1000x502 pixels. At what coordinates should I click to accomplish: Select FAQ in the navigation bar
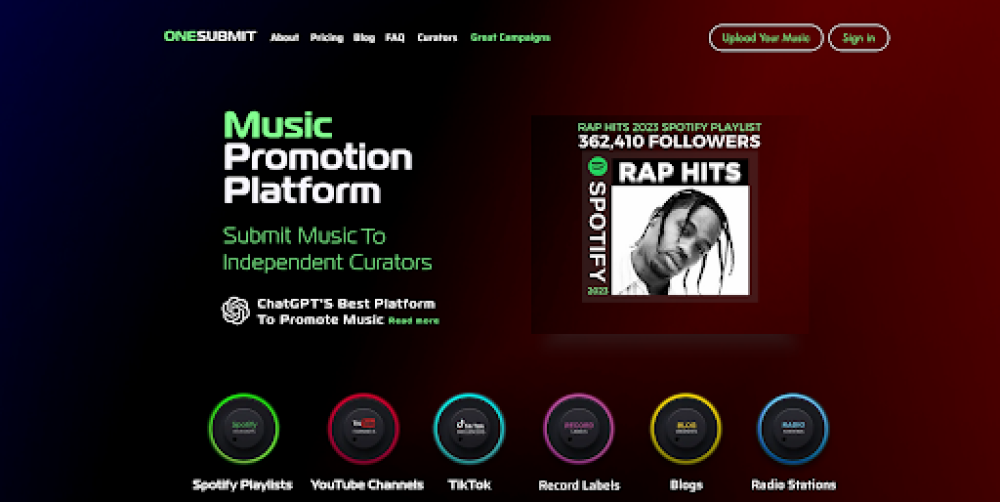click(395, 38)
